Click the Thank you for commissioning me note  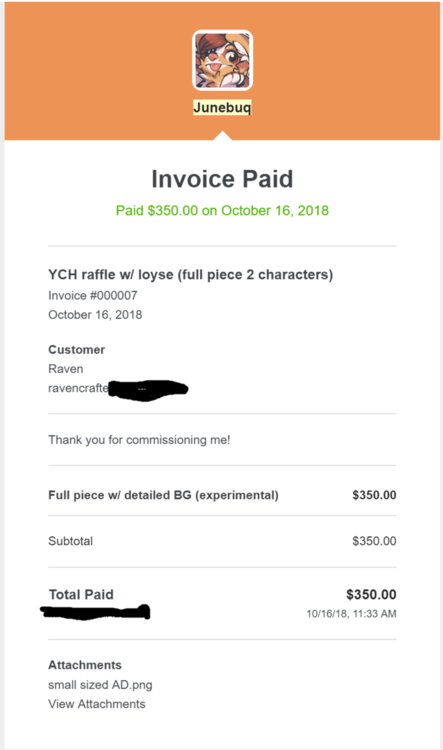[139, 440]
